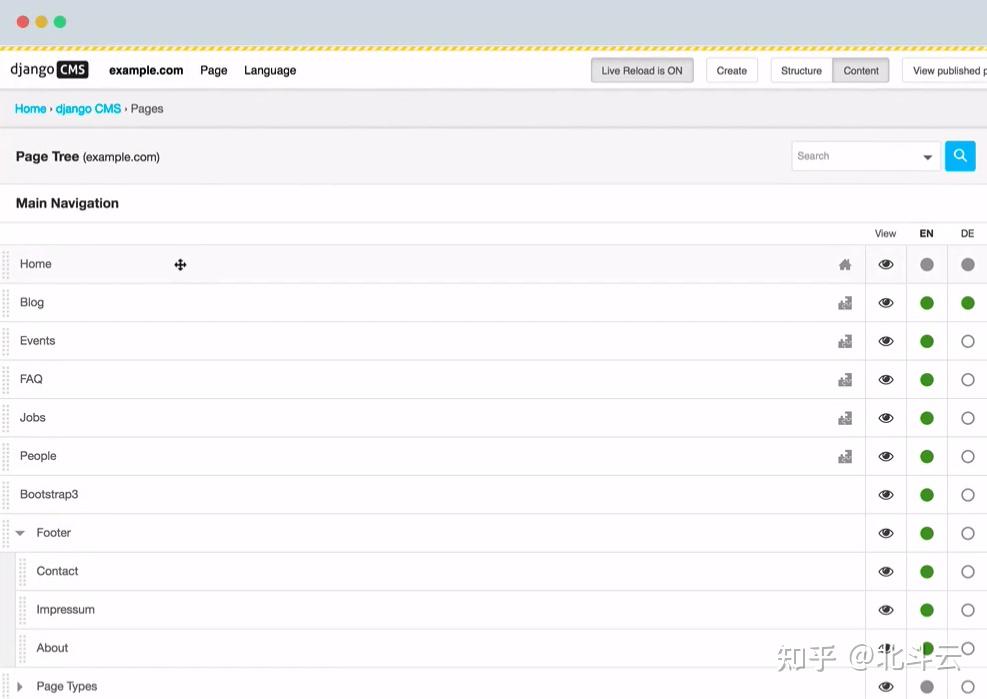Open the example.com toolbar menu
987x699 pixels.
tap(146, 71)
